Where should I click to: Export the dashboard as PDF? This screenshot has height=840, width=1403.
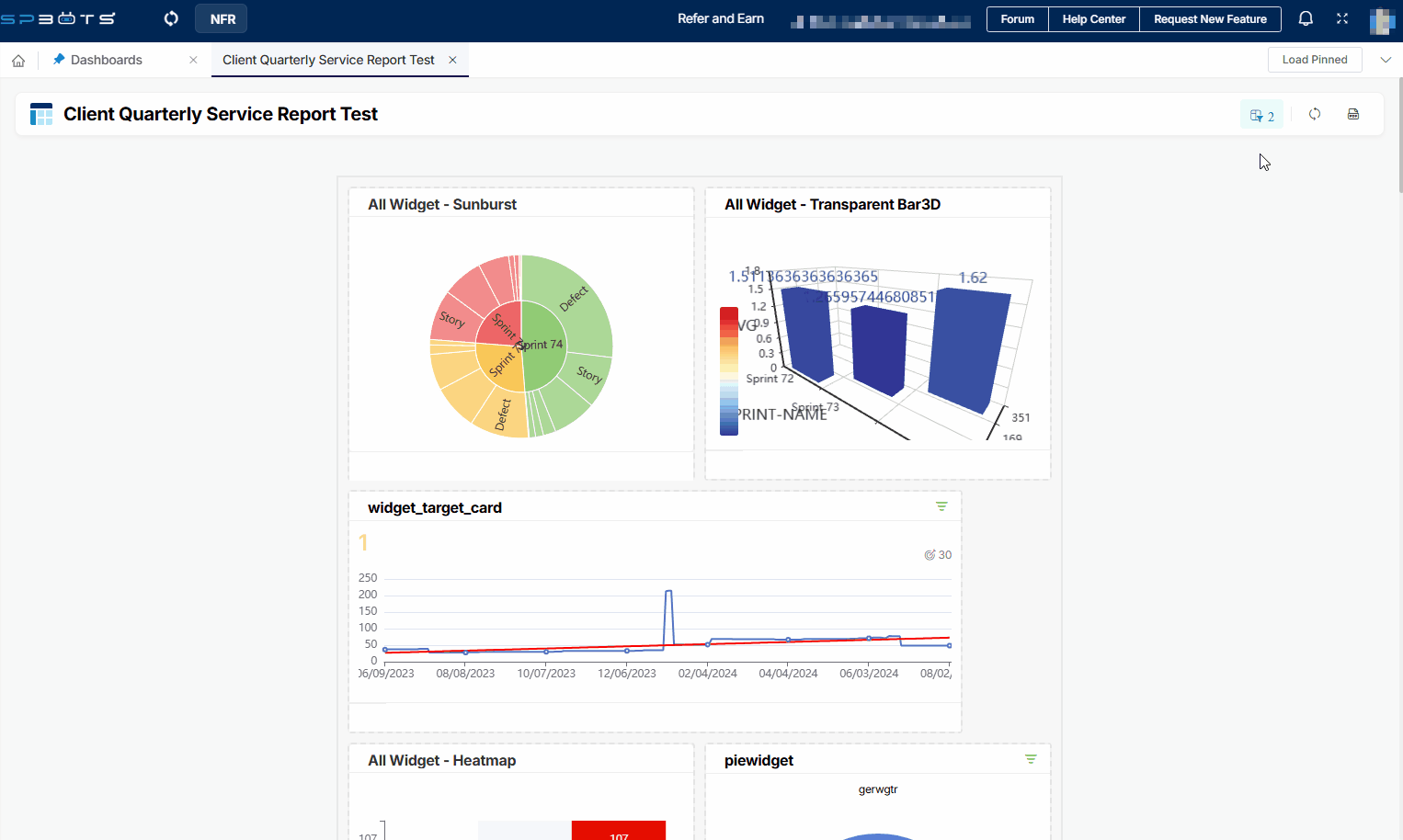click(x=1353, y=114)
